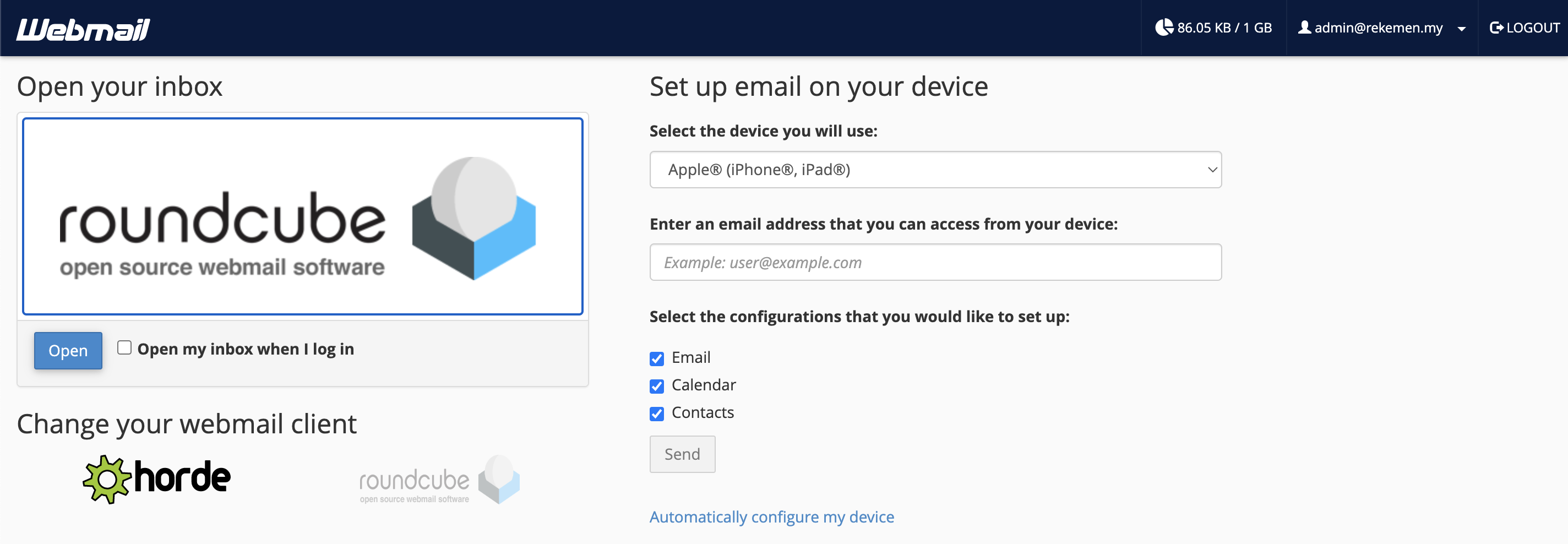Click the Webmail logo in header
This screenshot has width=1568, height=544.
click(x=83, y=29)
